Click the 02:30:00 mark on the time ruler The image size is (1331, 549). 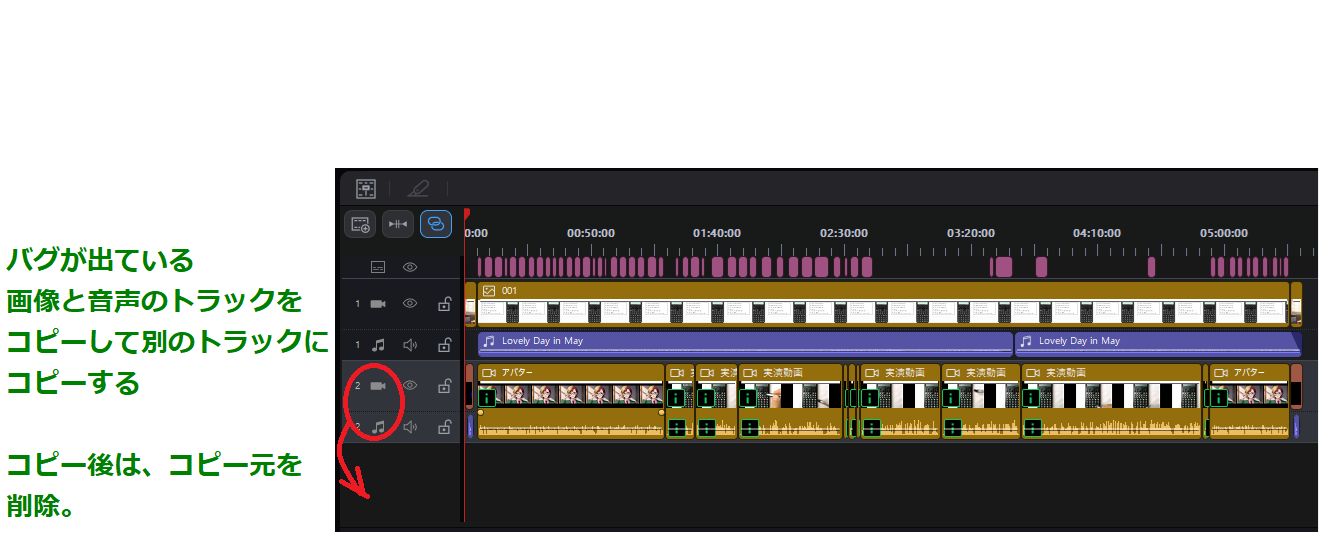click(x=844, y=233)
